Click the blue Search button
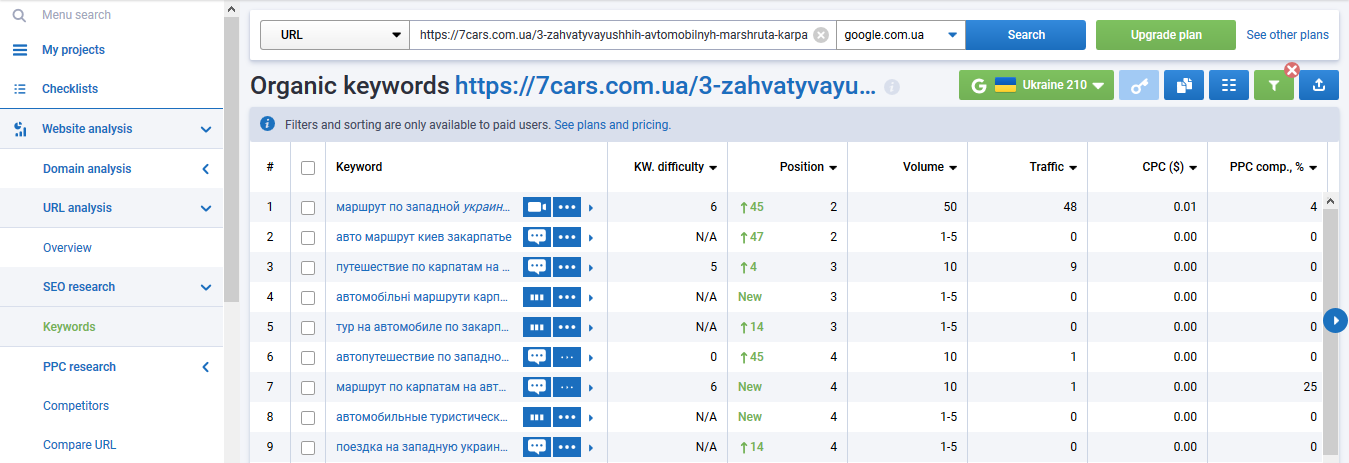Screen dimensions: 1349x463 tap(1026, 35)
